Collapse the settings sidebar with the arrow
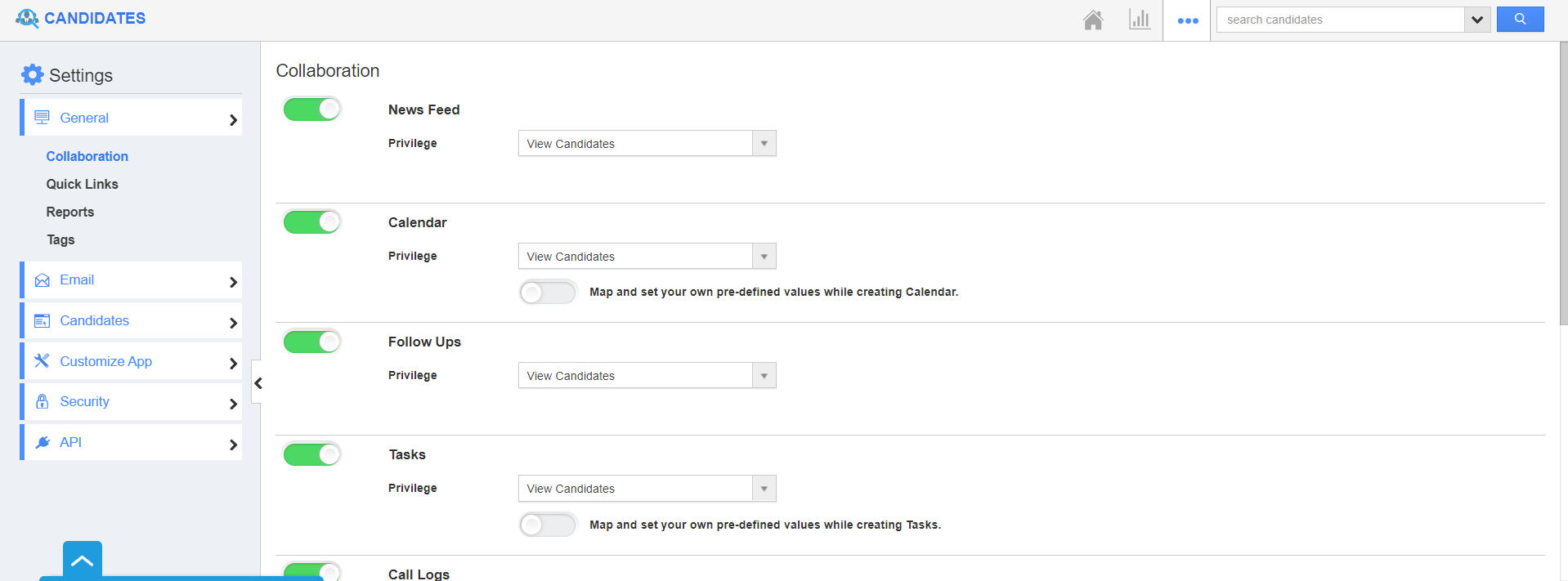Image resolution: width=1568 pixels, height=581 pixels. [258, 382]
